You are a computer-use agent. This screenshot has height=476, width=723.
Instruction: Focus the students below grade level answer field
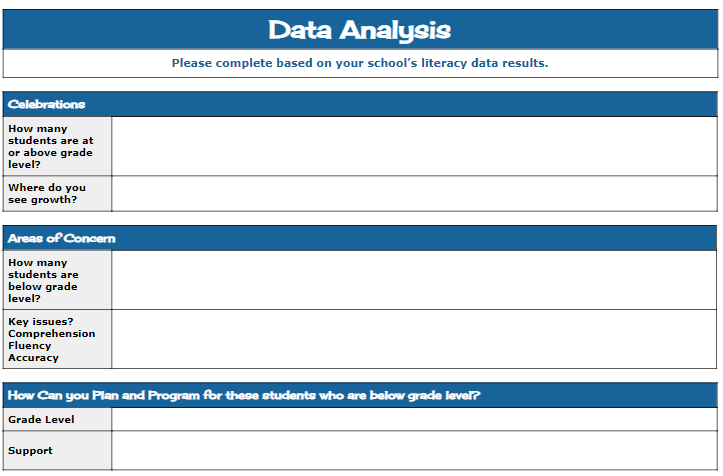click(x=414, y=280)
